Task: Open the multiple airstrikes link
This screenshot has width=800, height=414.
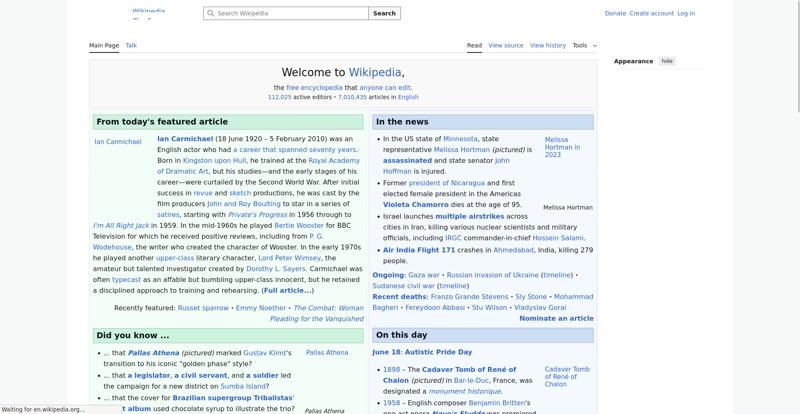Action: 469,216
